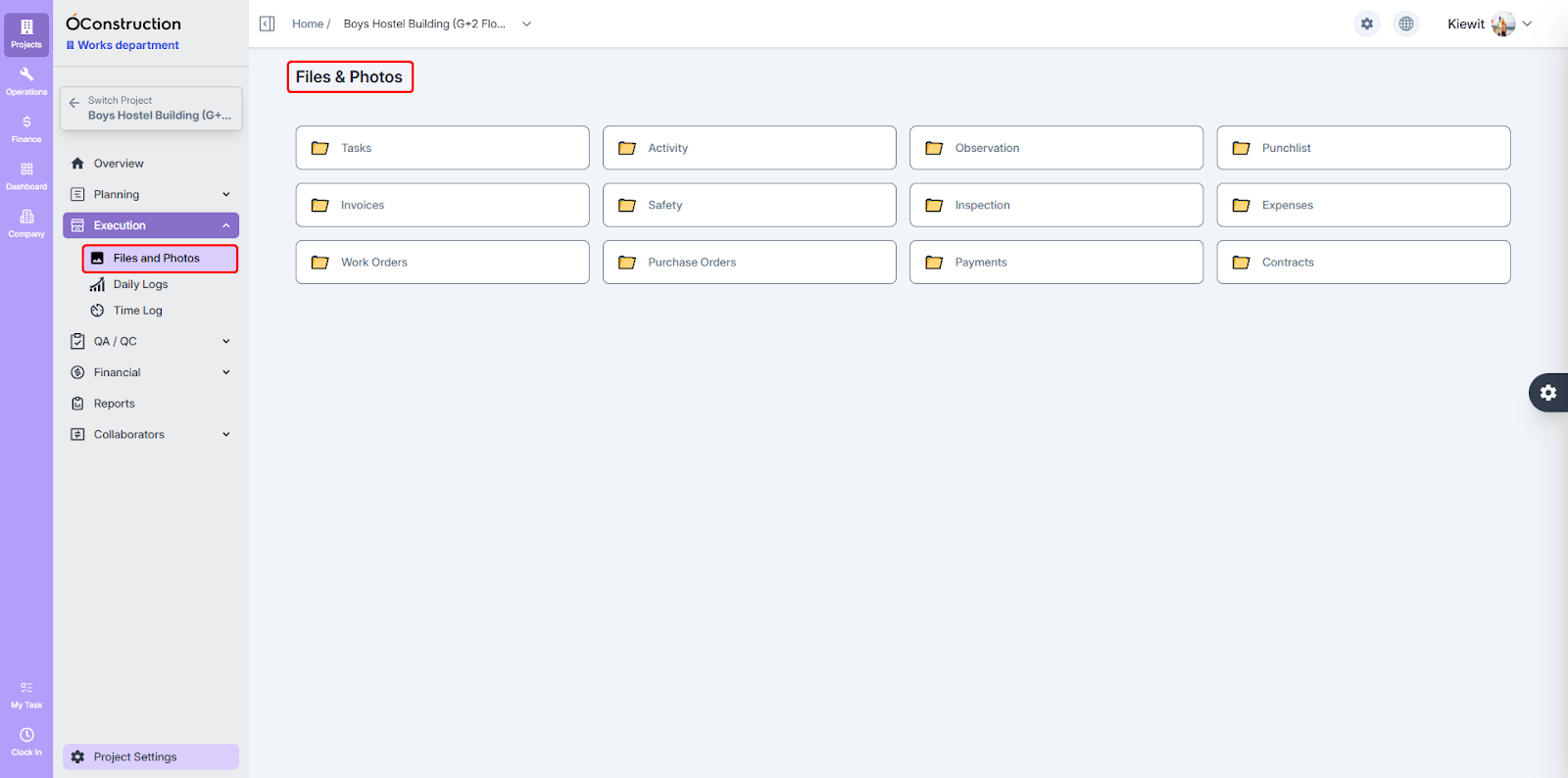Select Files and Photos in sidebar
1568x778 pixels.
[x=161, y=259]
